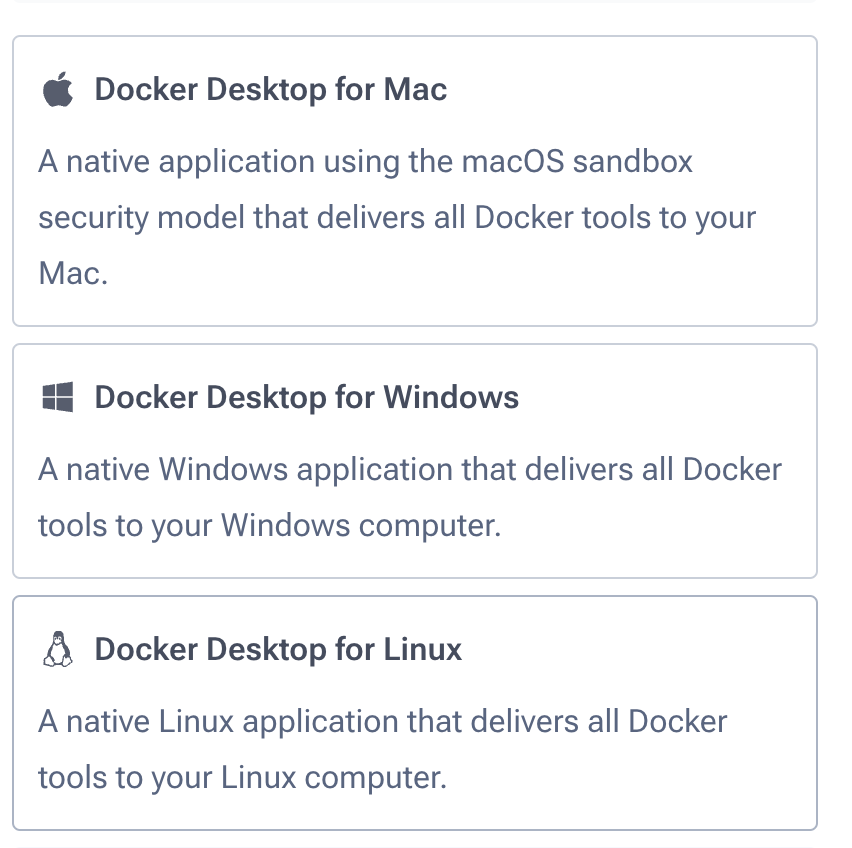
Task: Open the Docker Desktop for Linux heading
Action: [x=278, y=650]
